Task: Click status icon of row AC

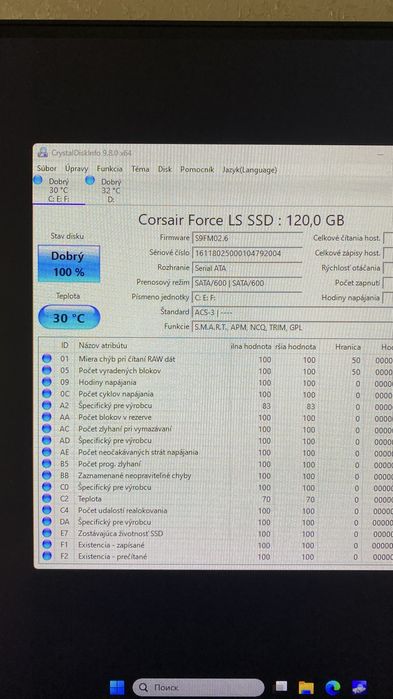Action: tap(47, 428)
